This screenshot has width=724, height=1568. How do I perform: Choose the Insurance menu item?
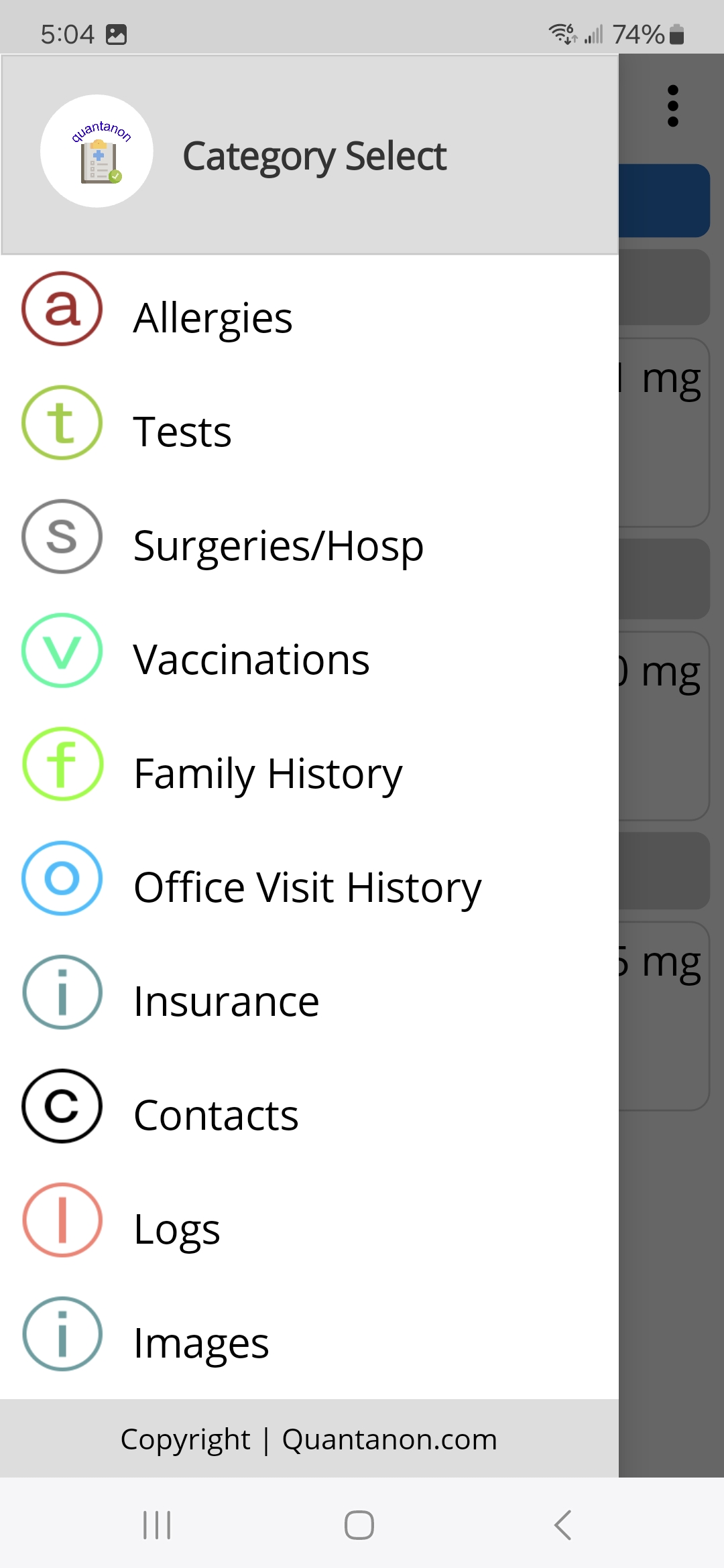pos(226,1001)
